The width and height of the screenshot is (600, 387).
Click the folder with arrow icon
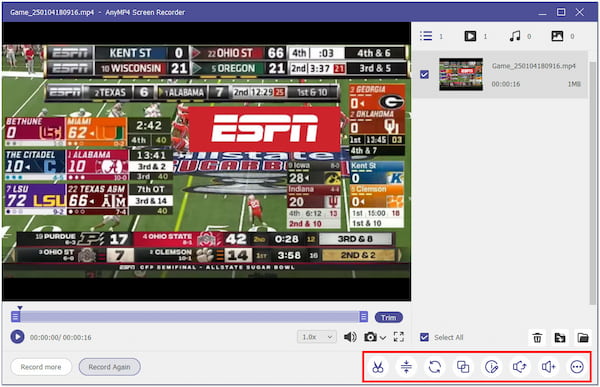(560, 338)
